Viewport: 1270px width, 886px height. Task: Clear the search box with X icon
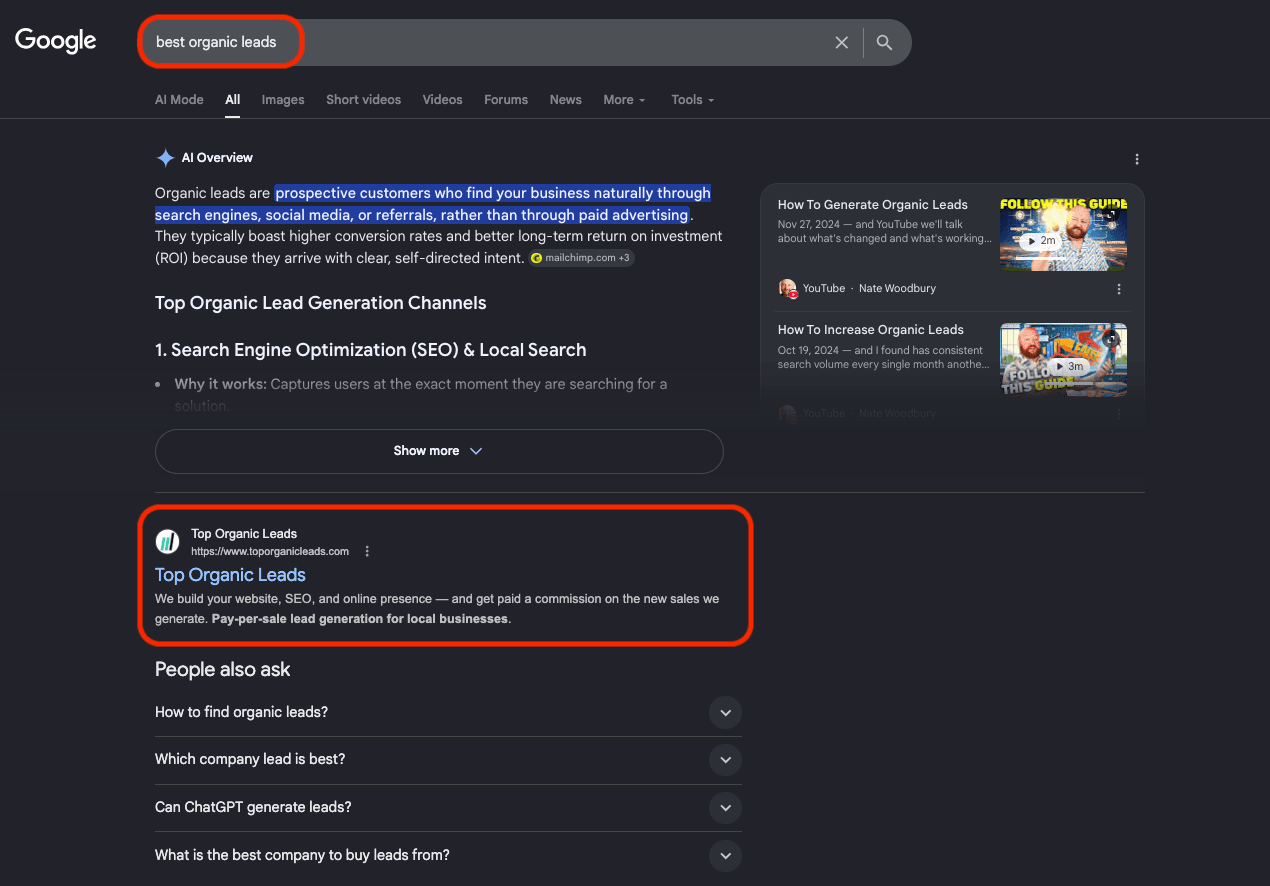click(842, 42)
